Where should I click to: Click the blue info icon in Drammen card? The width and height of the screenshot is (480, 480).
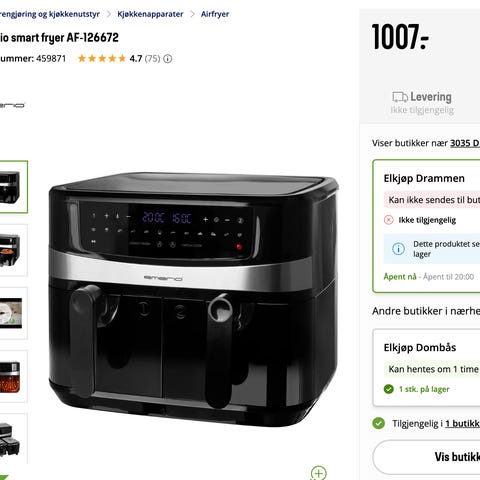coord(398,249)
